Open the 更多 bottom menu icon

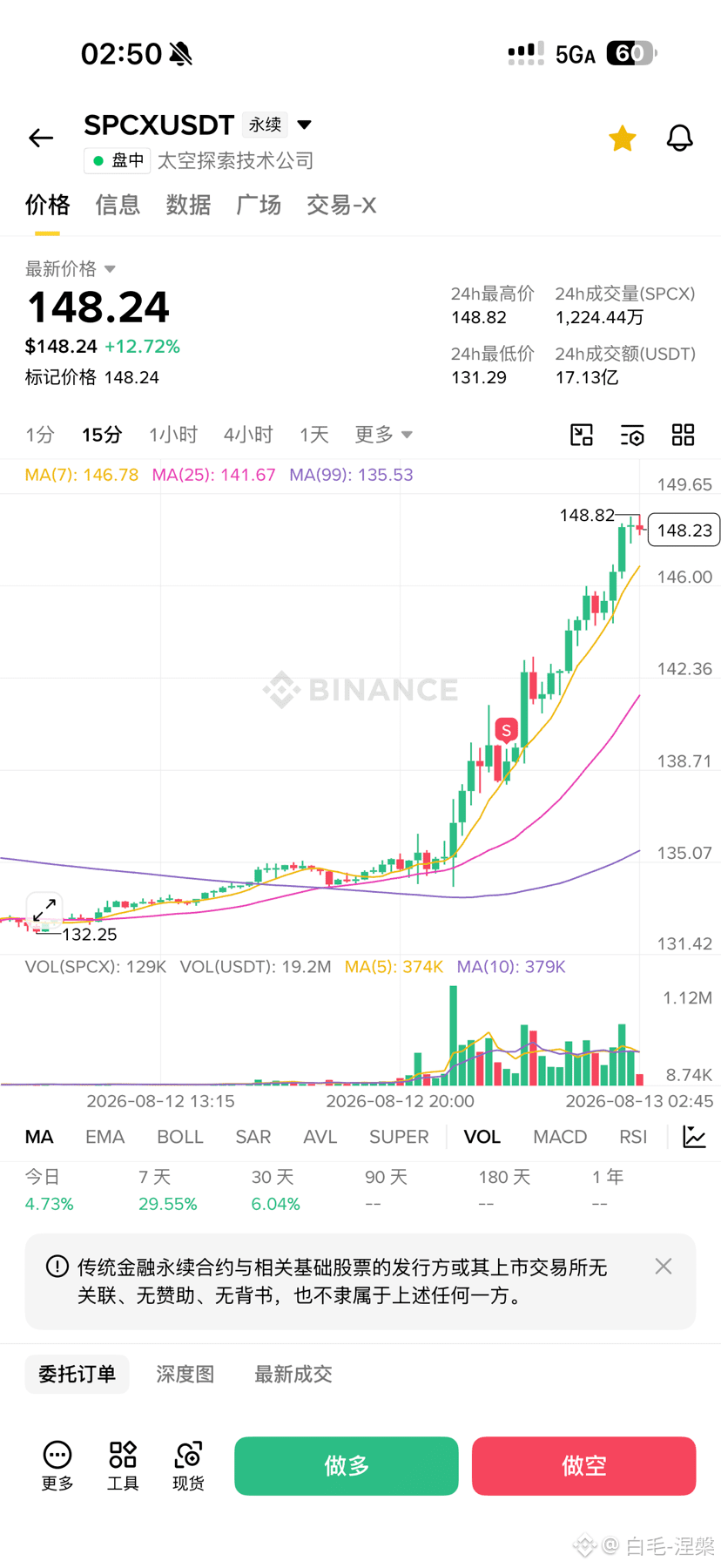click(57, 1465)
